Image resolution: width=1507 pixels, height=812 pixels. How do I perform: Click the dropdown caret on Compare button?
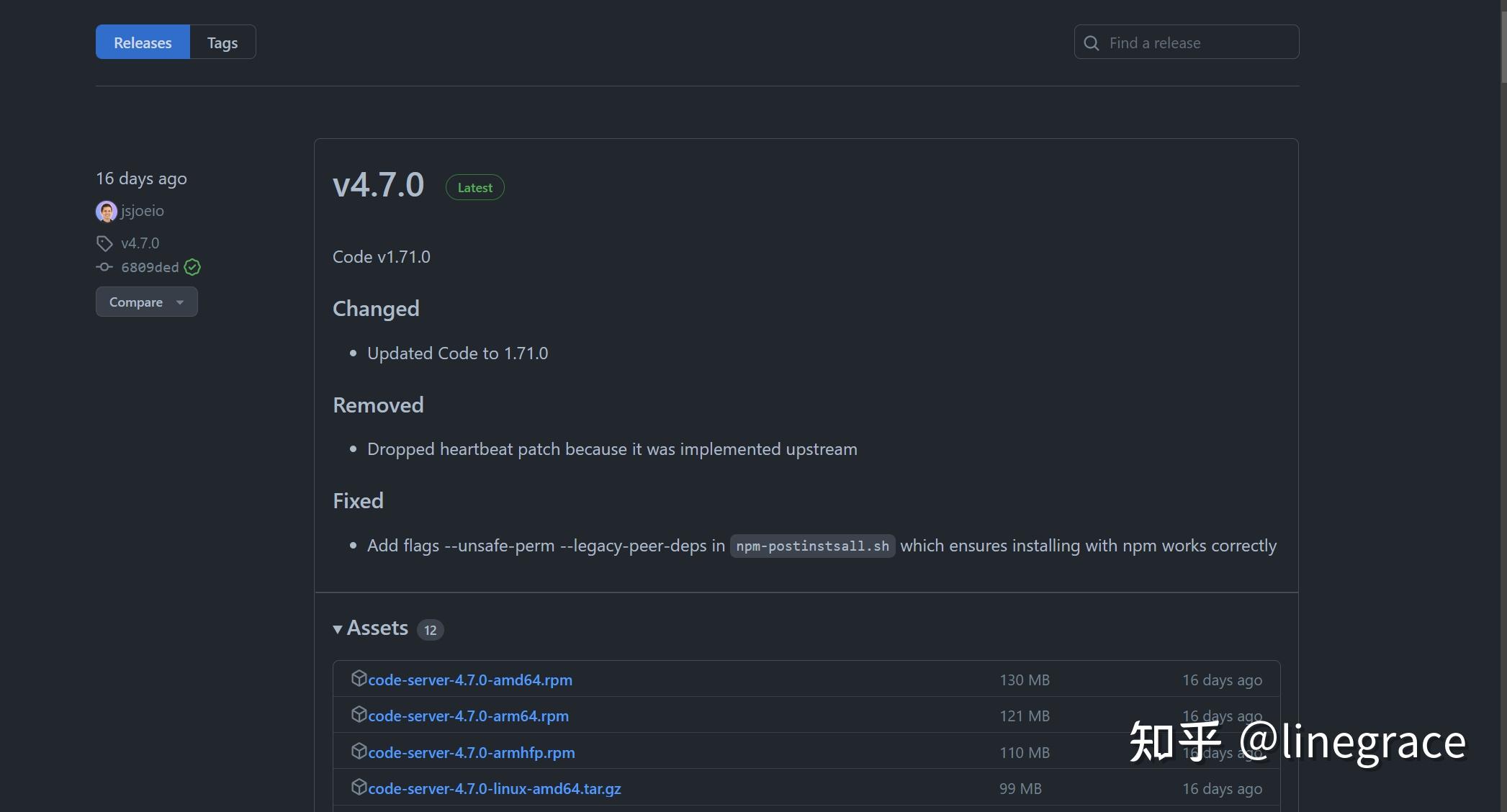click(x=179, y=302)
